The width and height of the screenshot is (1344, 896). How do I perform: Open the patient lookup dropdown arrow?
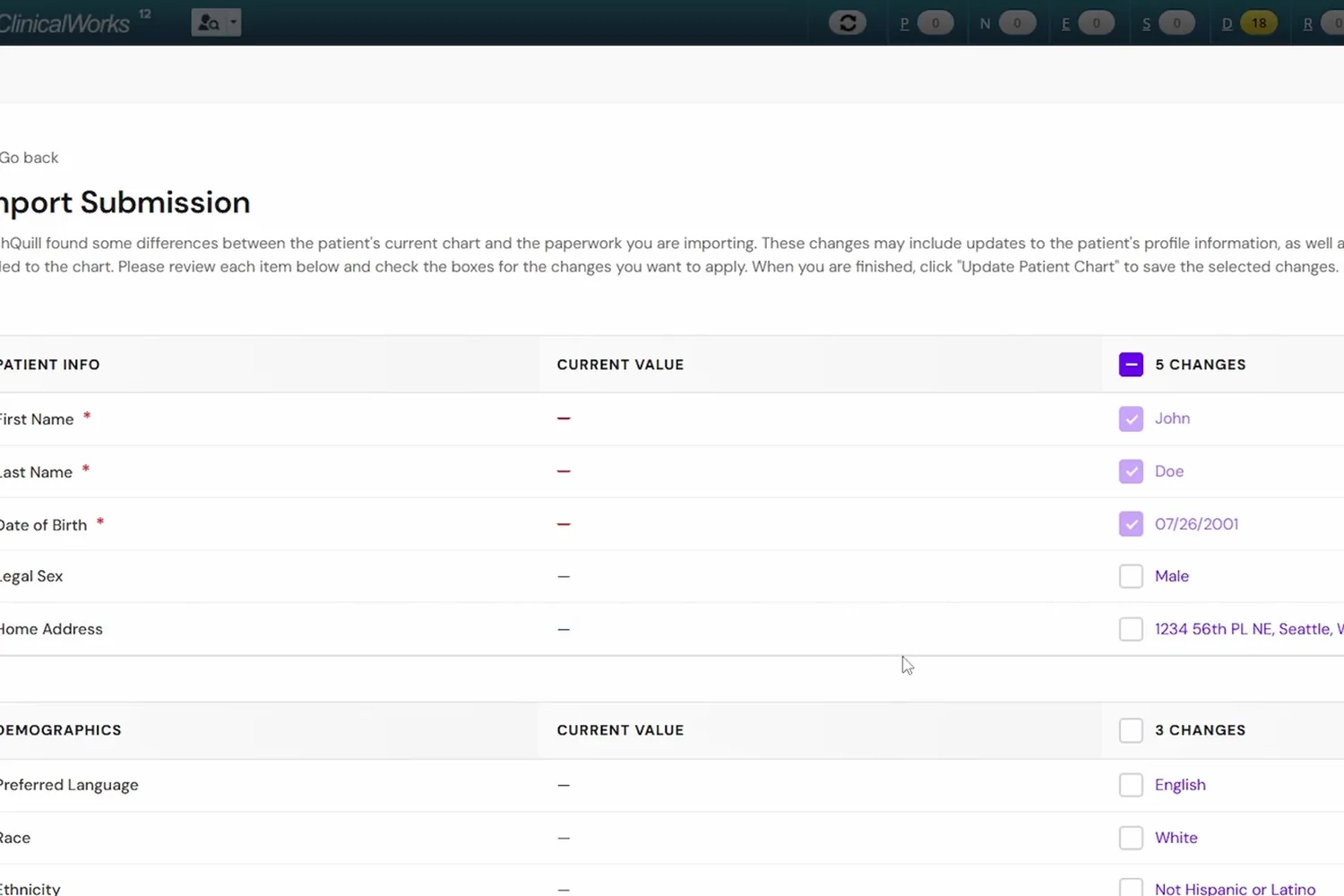[x=233, y=22]
